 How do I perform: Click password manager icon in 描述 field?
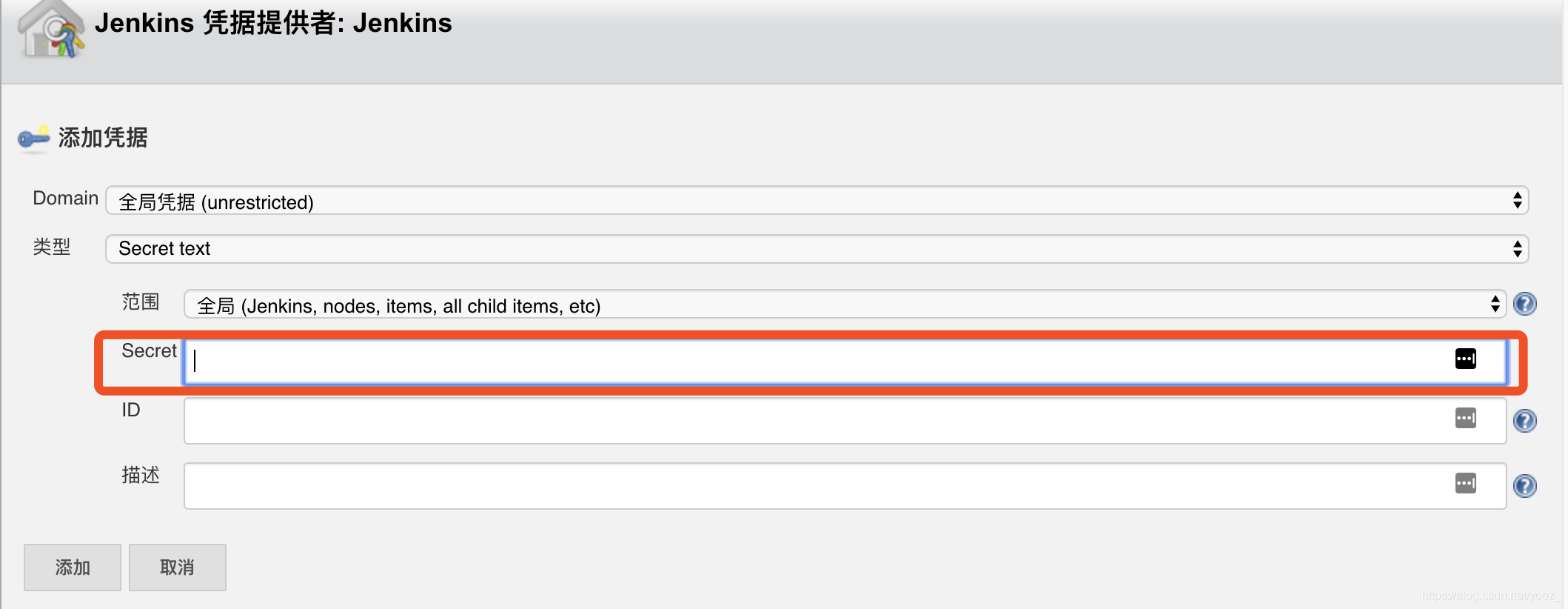click(x=1466, y=483)
